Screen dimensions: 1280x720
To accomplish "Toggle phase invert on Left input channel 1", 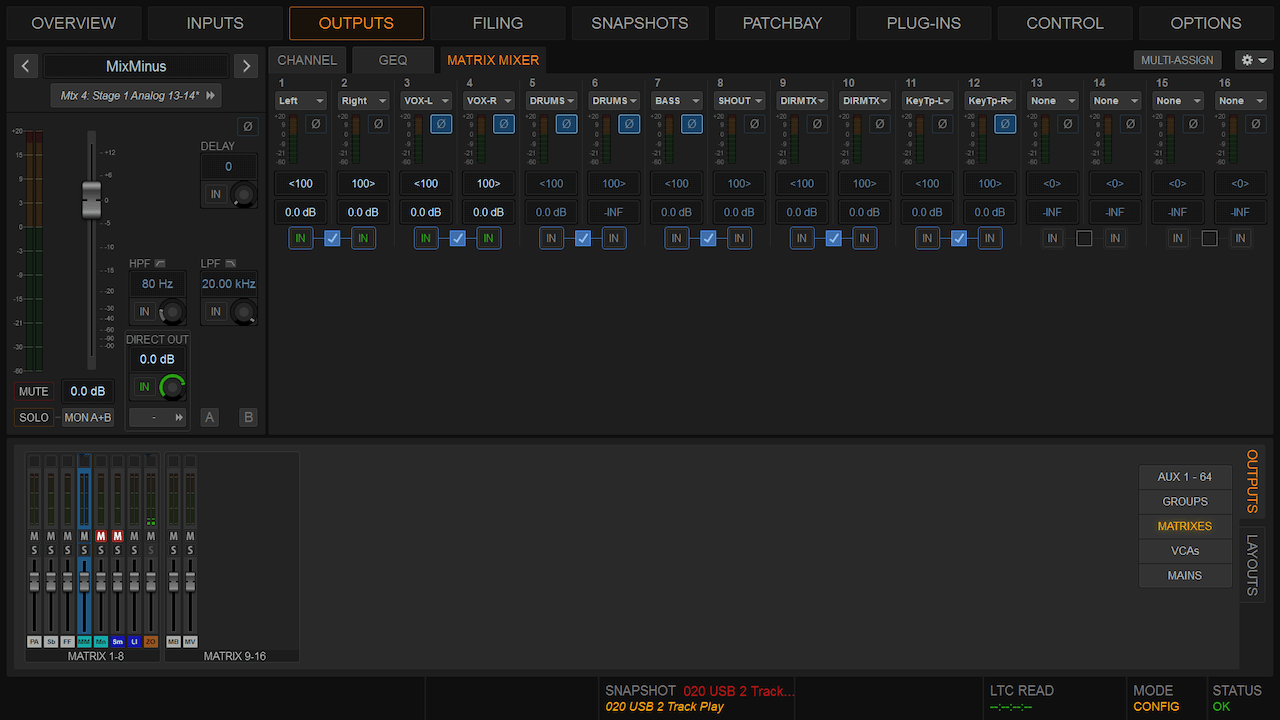I will click(x=316, y=124).
